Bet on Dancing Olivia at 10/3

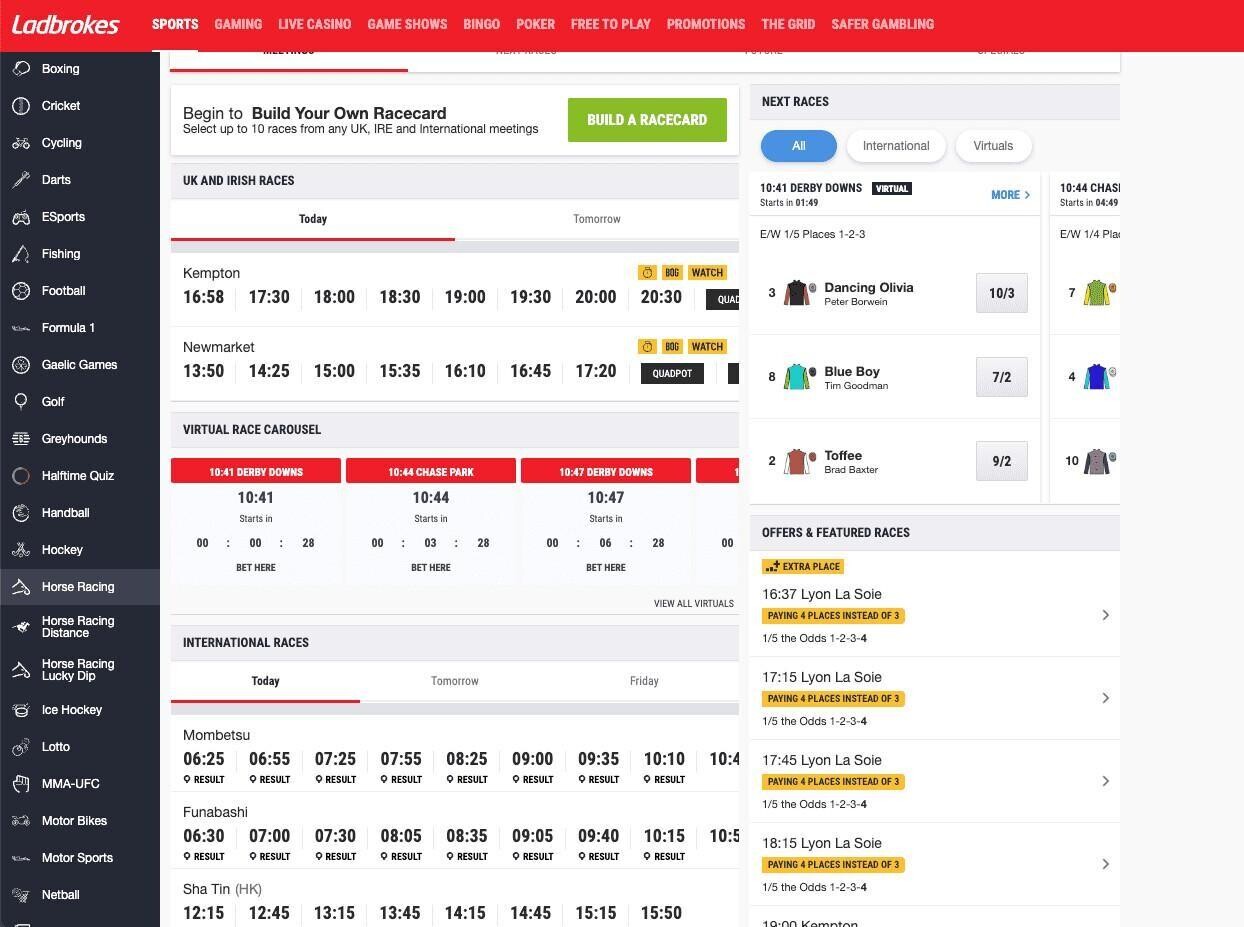click(x=1002, y=293)
